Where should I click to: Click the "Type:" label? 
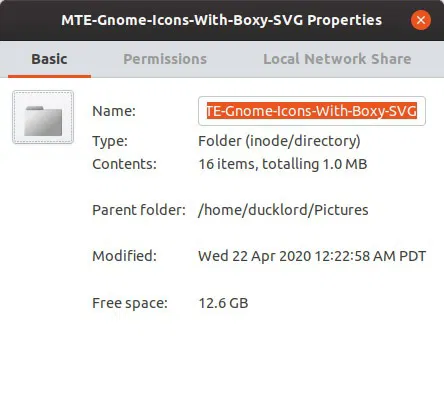[x=110, y=141]
